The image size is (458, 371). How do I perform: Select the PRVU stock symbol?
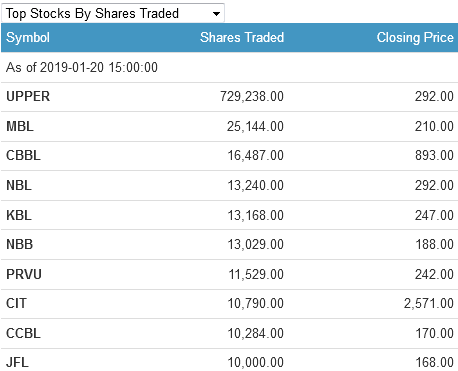[x=24, y=274]
